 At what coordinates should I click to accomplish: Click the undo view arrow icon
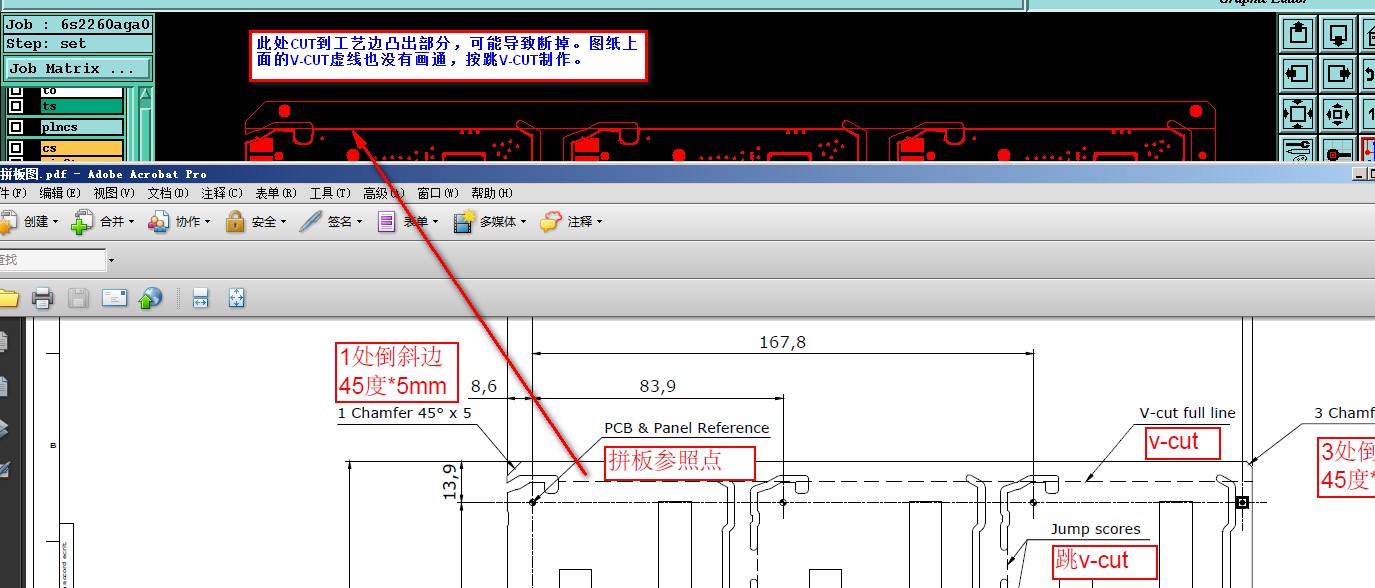coord(1368,74)
